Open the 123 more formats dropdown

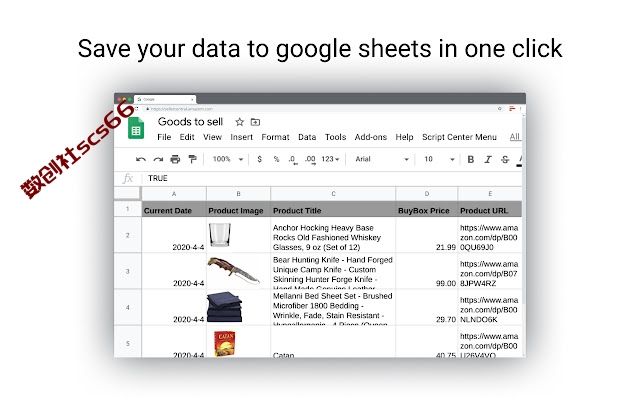pos(330,159)
